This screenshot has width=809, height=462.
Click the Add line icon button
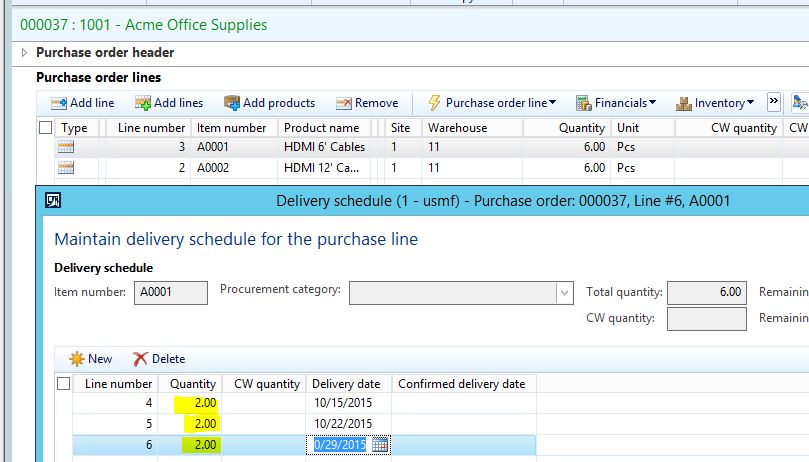pyautogui.click(x=58, y=103)
